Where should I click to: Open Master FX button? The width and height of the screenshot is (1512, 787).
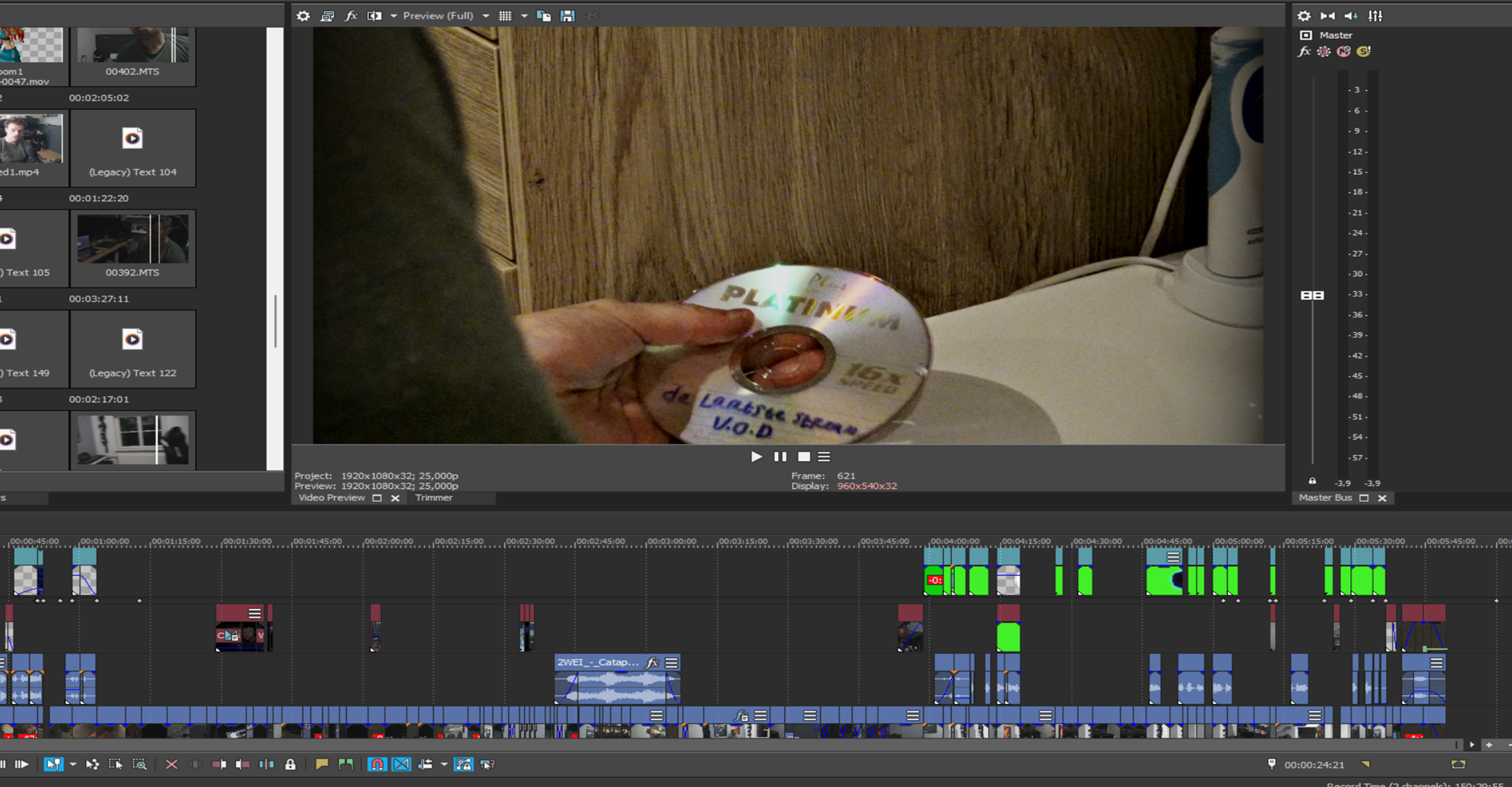pyautogui.click(x=1304, y=52)
